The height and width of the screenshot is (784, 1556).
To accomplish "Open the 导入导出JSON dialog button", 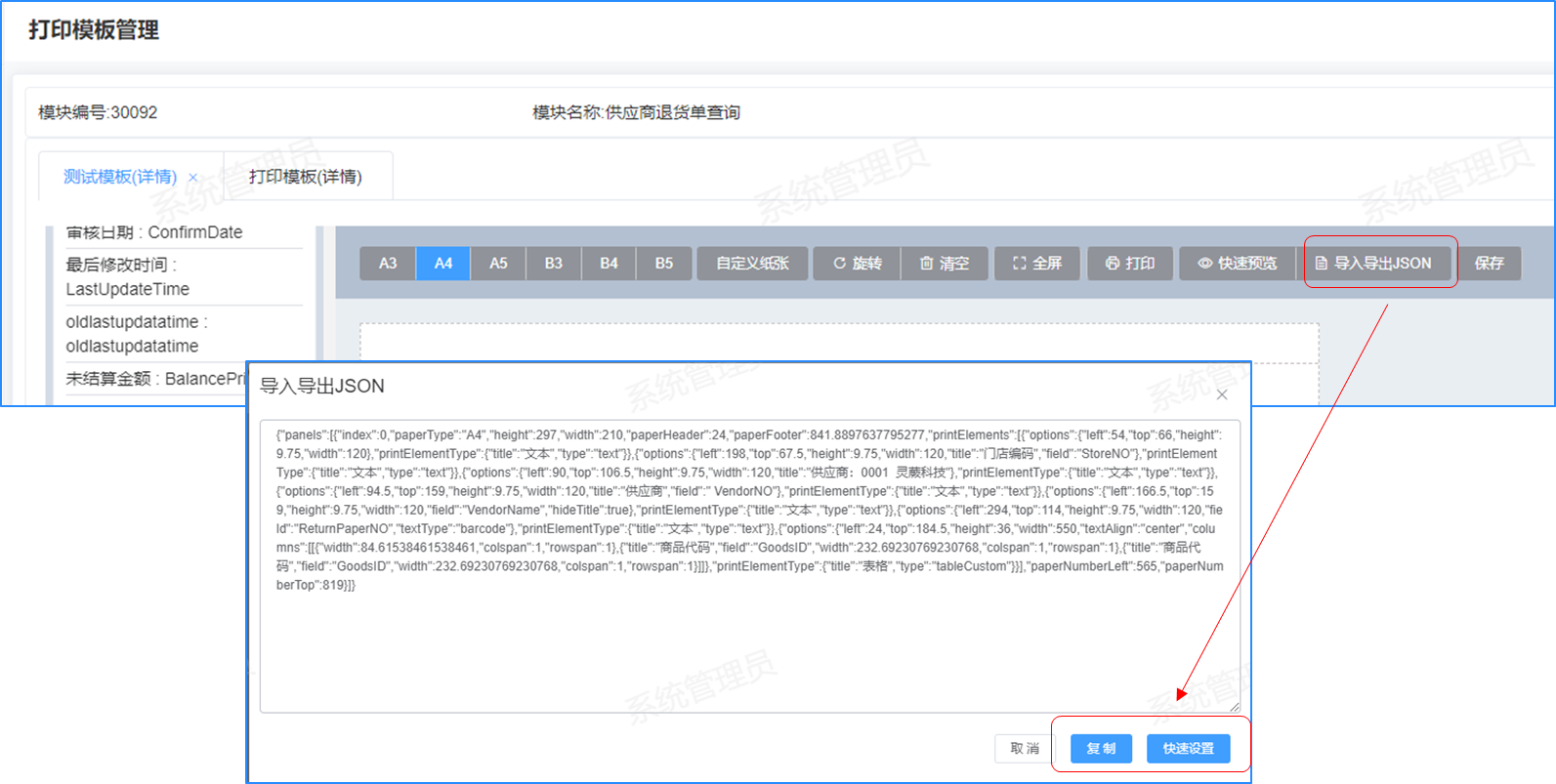I will click(1373, 264).
